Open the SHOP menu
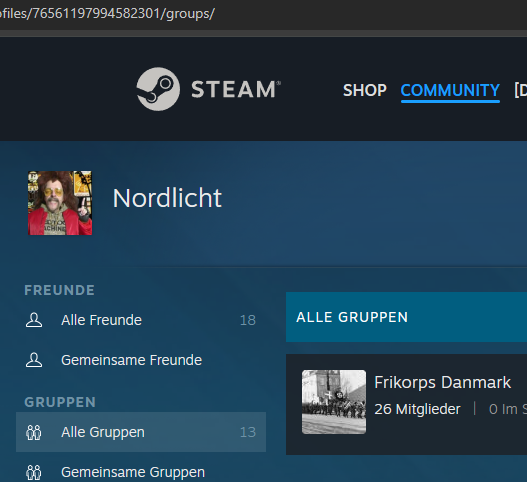This screenshot has height=482, width=527. [x=365, y=90]
